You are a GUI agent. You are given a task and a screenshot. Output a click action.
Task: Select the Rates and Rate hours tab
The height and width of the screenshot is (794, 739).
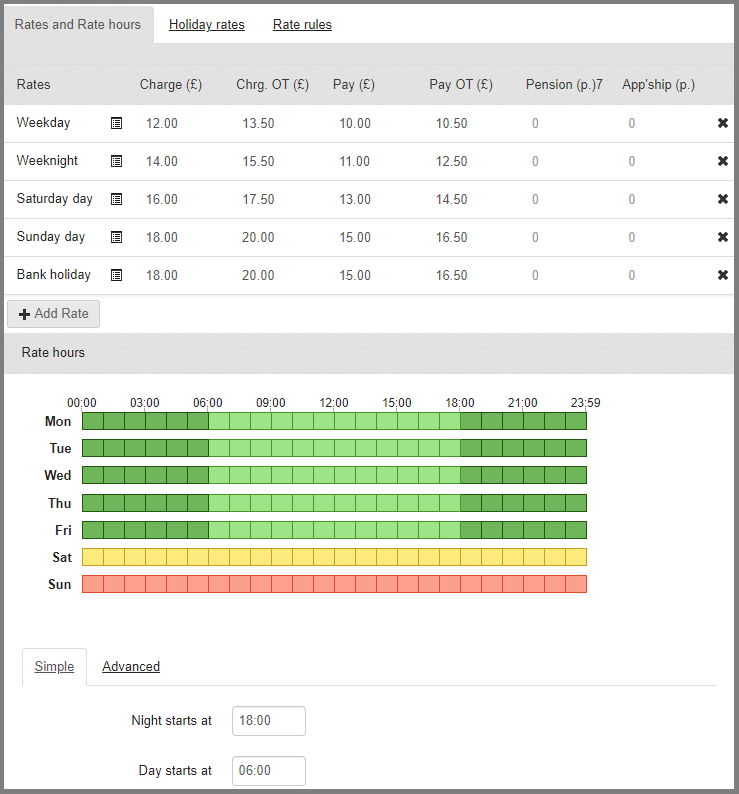click(78, 24)
